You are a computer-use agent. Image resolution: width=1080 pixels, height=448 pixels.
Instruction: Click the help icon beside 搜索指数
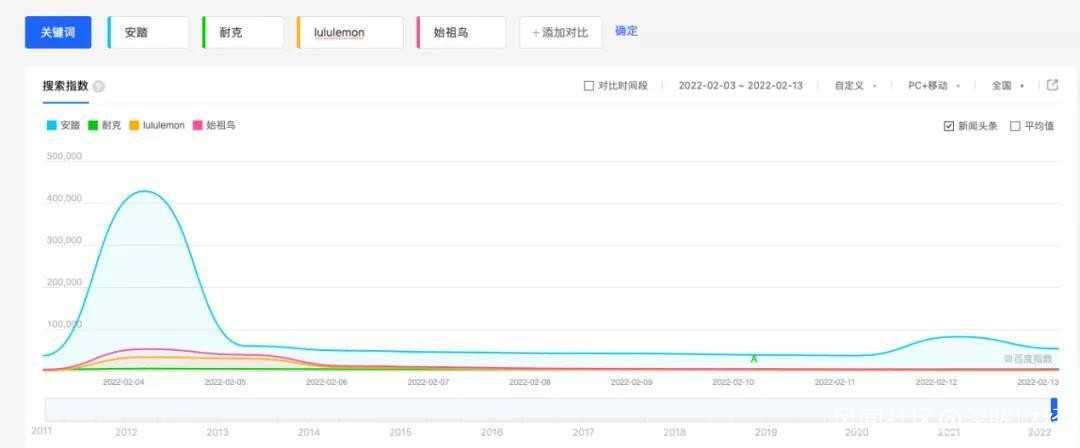click(98, 87)
